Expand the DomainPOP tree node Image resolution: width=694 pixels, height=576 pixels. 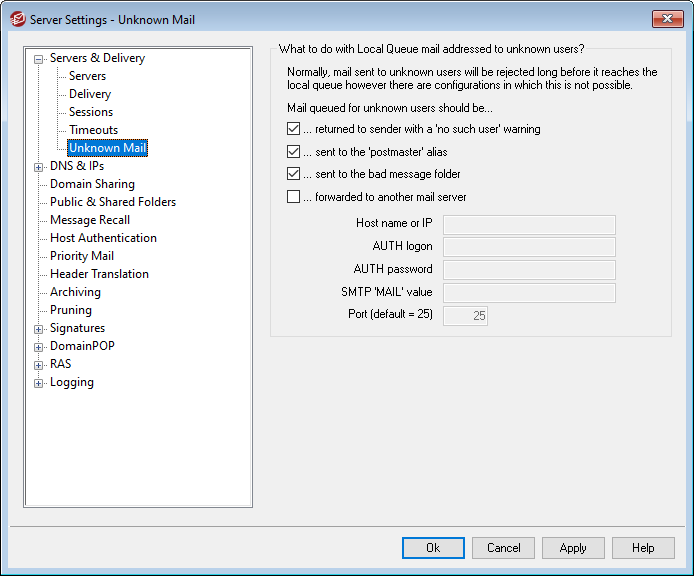tap(39, 347)
